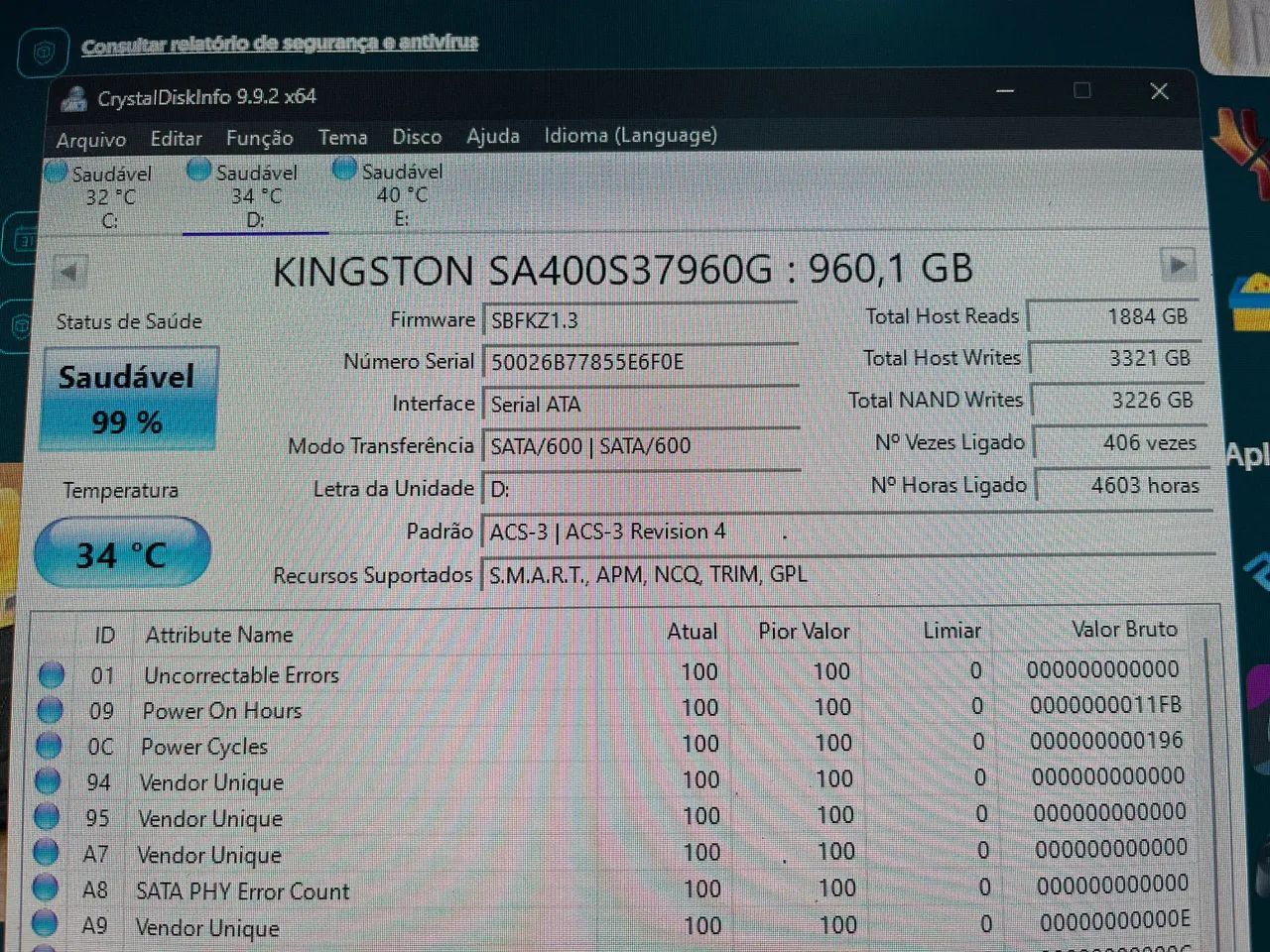Click the Firmware field SBFKZ1.3
The width and height of the screenshot is (1270, 952).
(x=640, y=320)
